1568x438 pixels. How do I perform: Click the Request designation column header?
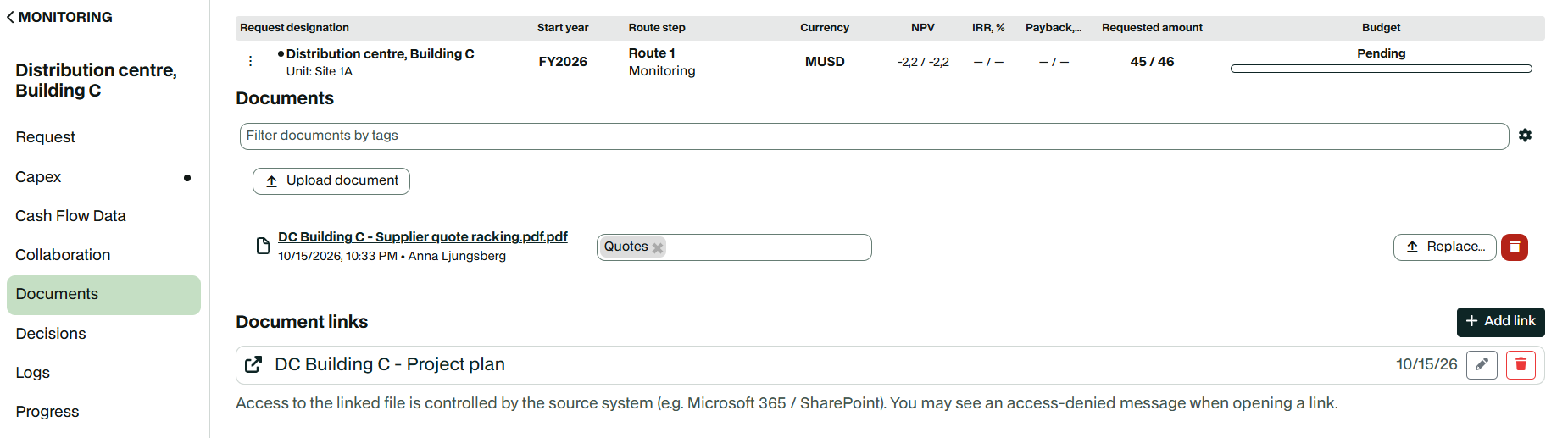point(294,28)
